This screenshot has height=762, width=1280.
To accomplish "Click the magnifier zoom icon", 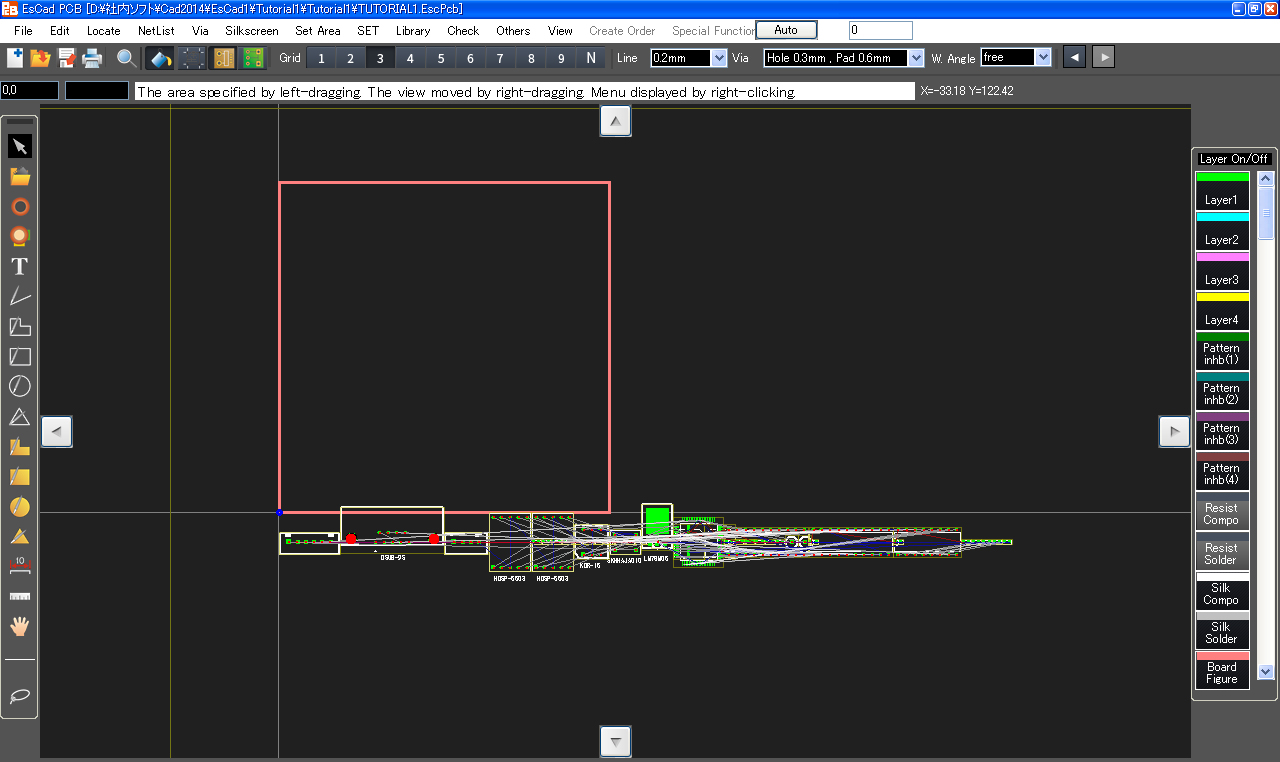I will 126,58.
